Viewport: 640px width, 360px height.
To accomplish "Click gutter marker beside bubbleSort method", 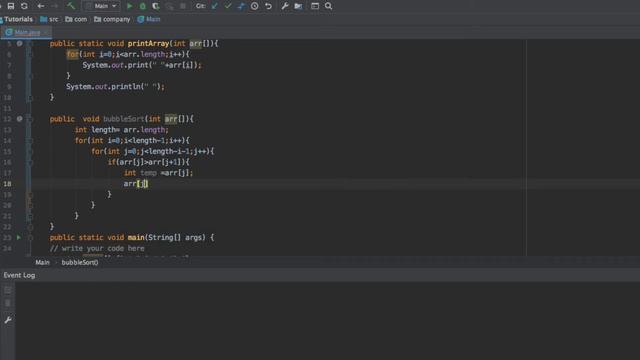I will 19,119.
